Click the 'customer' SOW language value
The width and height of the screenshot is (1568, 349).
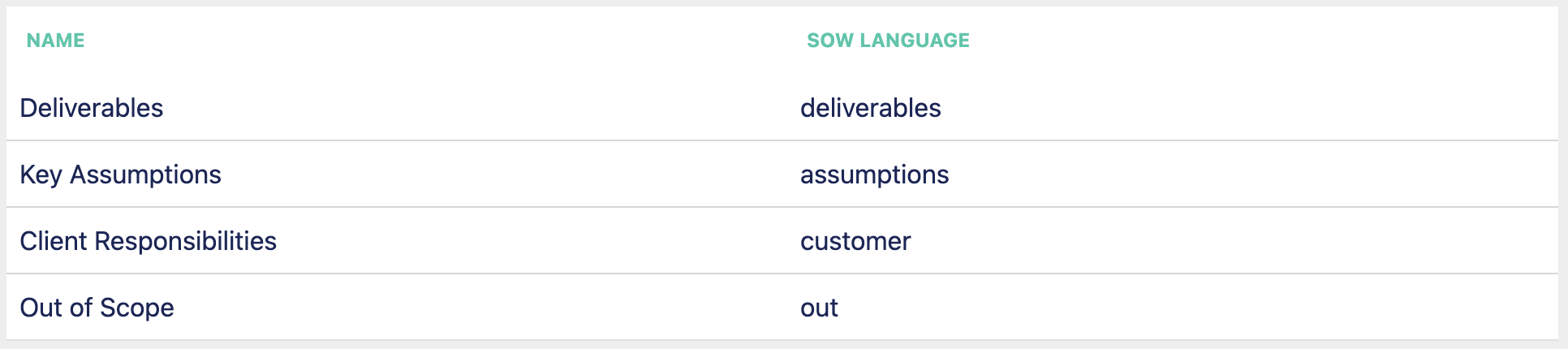[855, 241]
